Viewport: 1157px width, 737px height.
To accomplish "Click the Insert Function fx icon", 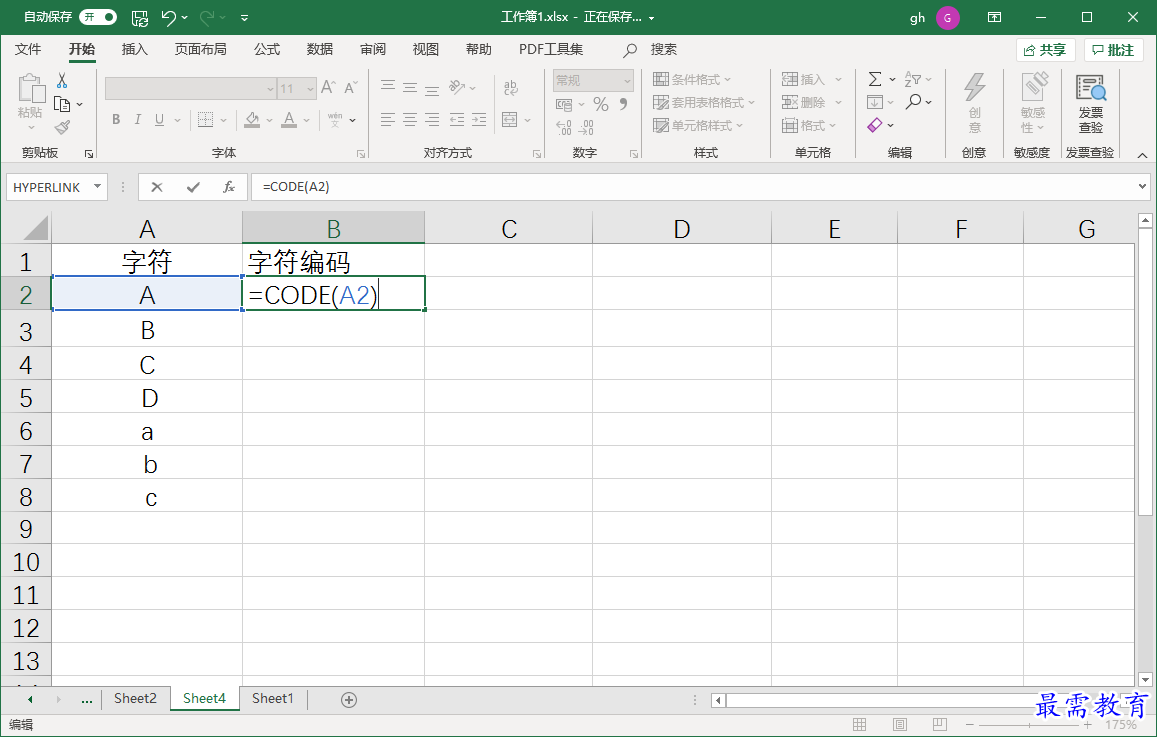I will pos(229,187).
